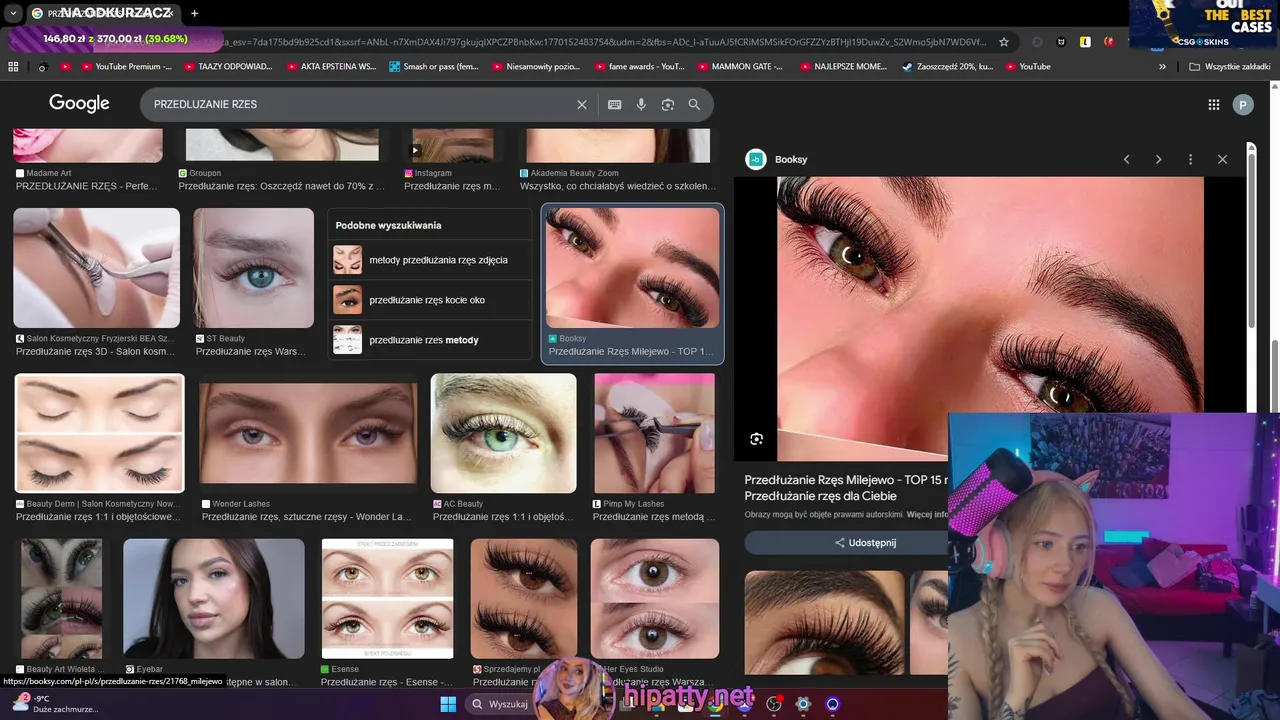Open the Windows Start menu

click(448, 704)
